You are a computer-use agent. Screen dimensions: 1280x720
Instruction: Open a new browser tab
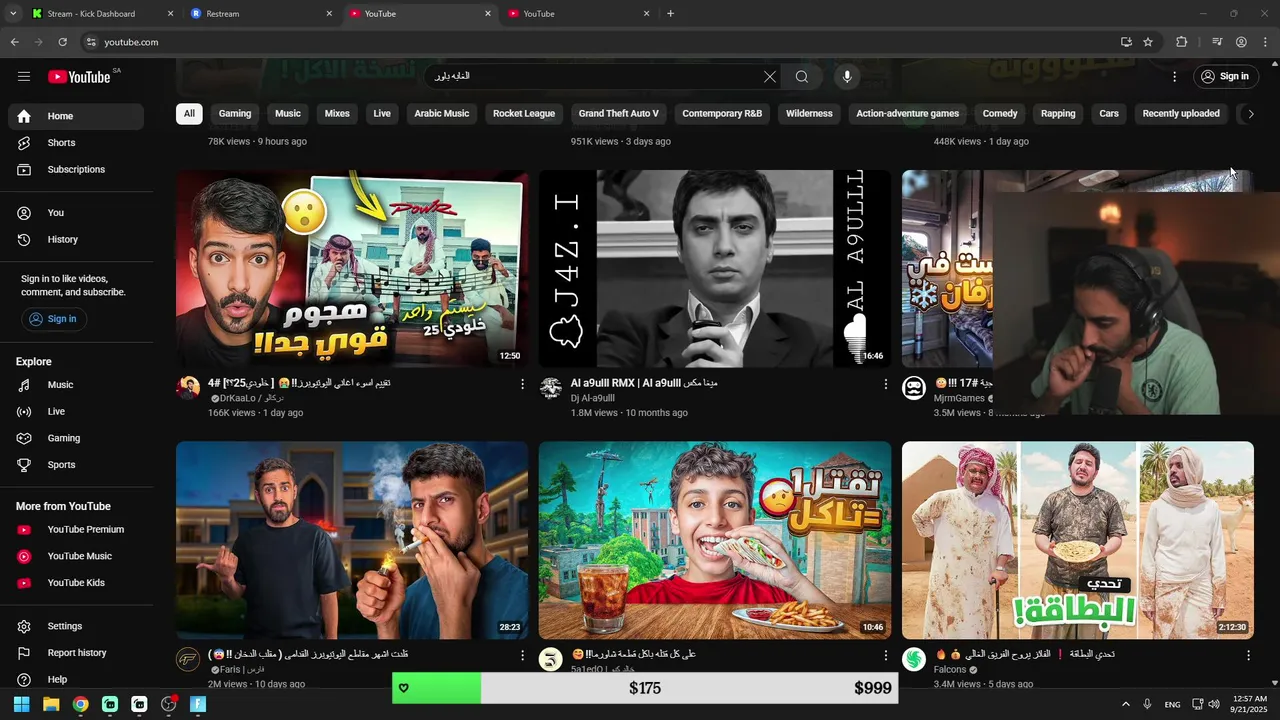pyautogui.click(x=670, y=14)
